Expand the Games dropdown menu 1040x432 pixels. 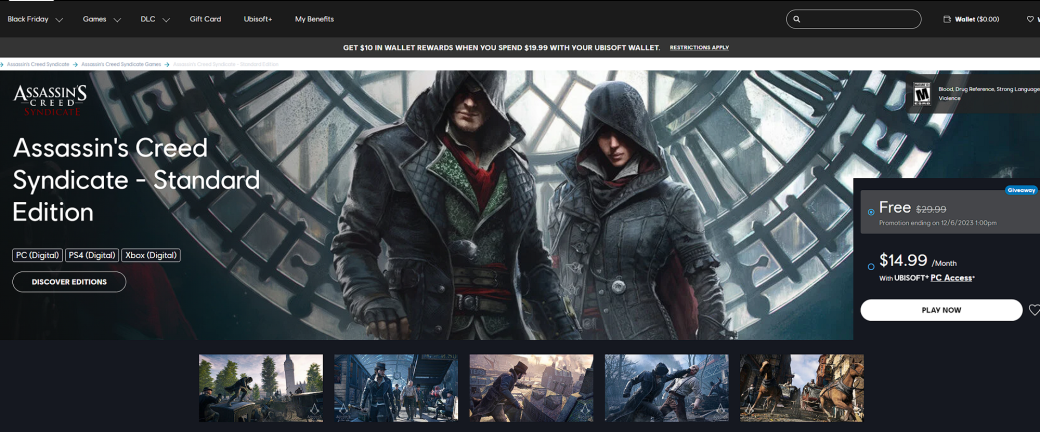click(x=101, y=19)
